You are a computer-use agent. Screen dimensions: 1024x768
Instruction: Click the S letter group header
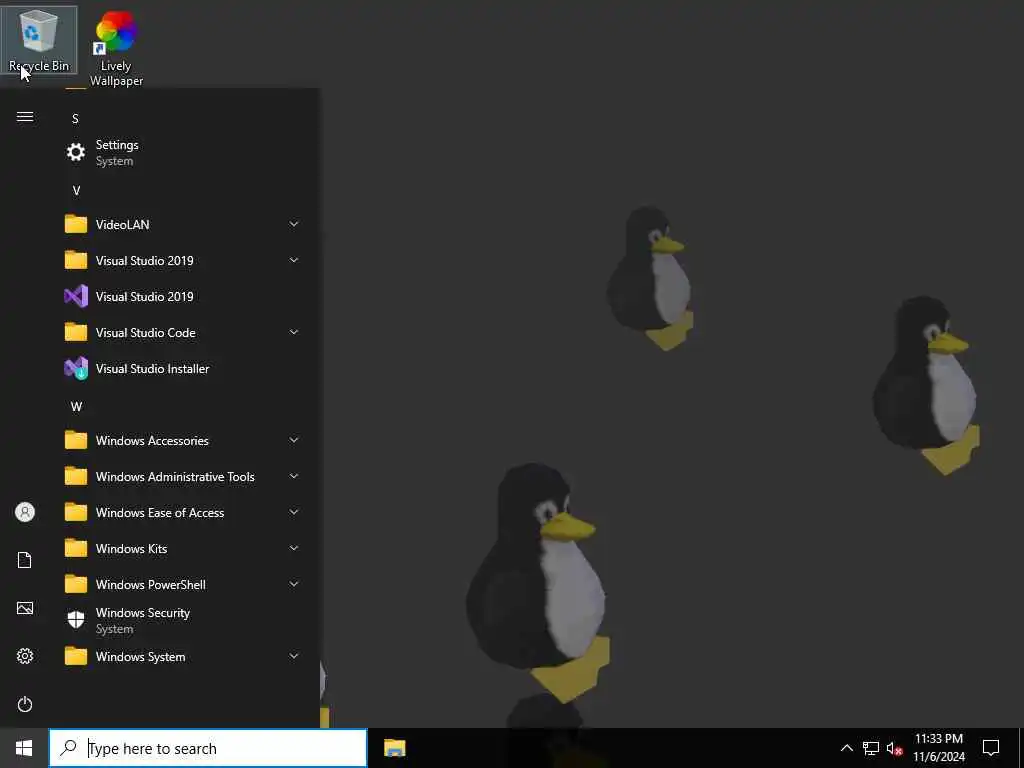pyautogui.click(x=75, y=119)
